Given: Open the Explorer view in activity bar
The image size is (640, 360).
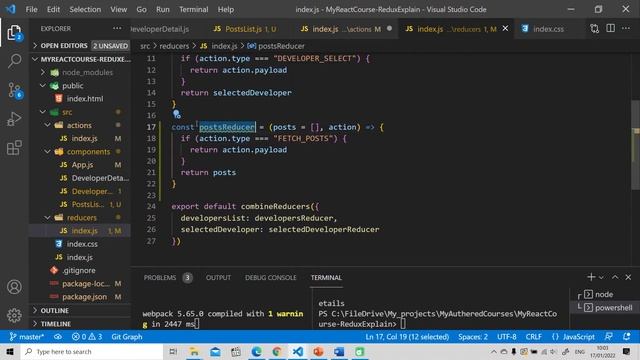Looking at the screenshot, I should [14, 33].
